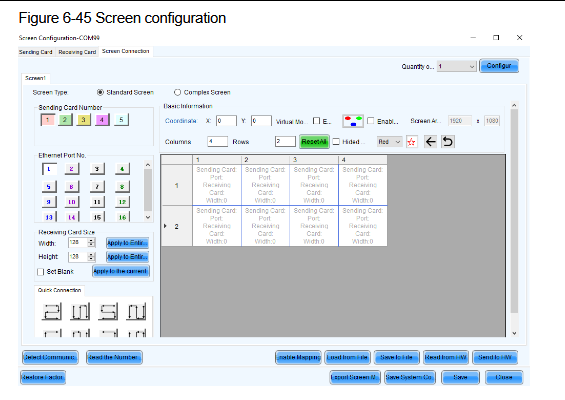Click the X coordinate input field

point(226,121)
